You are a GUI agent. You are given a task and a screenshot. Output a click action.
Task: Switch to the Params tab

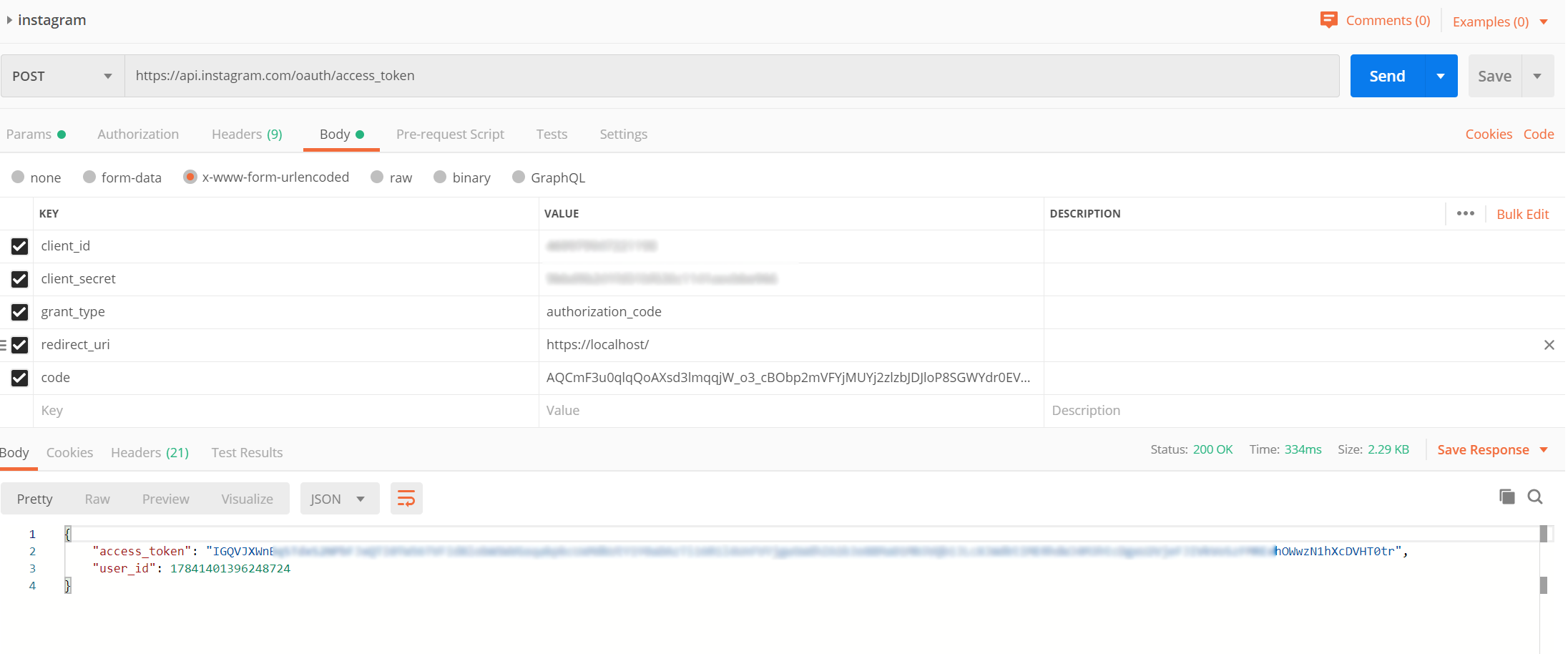tap(36, 135)
